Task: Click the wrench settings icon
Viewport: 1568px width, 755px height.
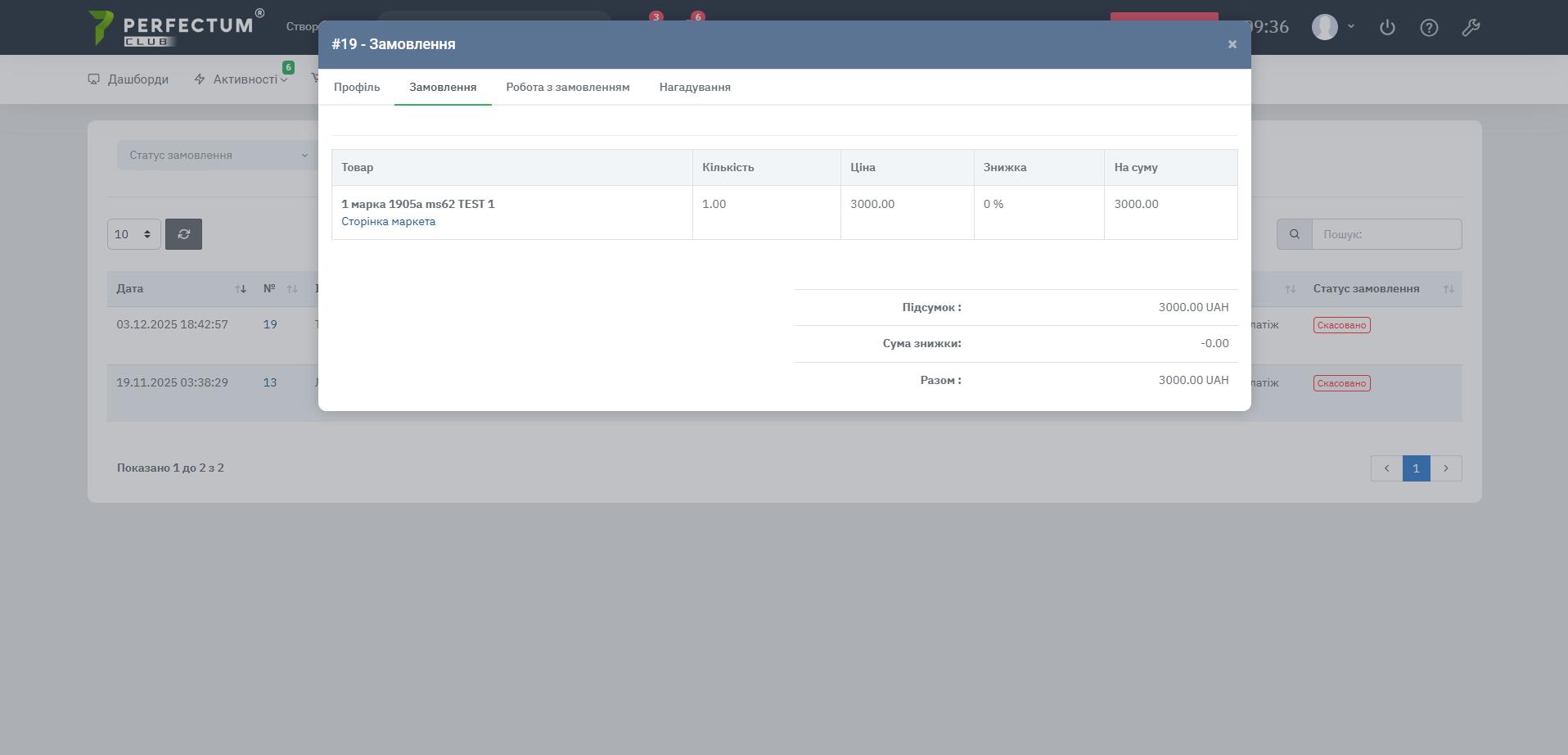Action: 1470,28
